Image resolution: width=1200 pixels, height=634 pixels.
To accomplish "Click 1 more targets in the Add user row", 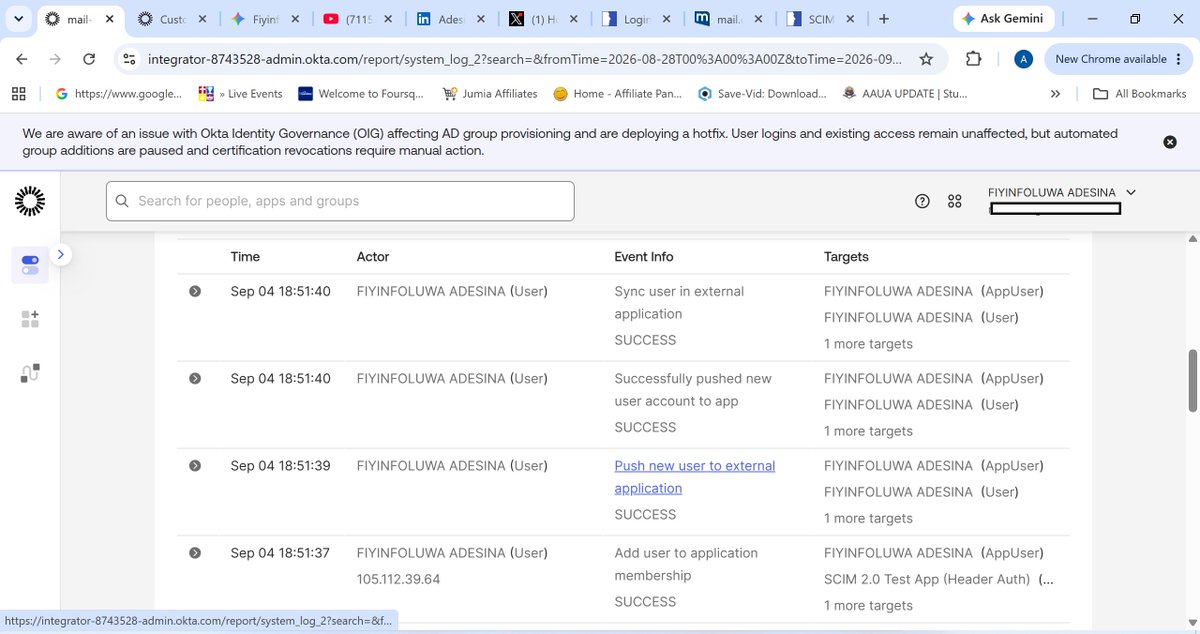I will (x=868, y=605).
